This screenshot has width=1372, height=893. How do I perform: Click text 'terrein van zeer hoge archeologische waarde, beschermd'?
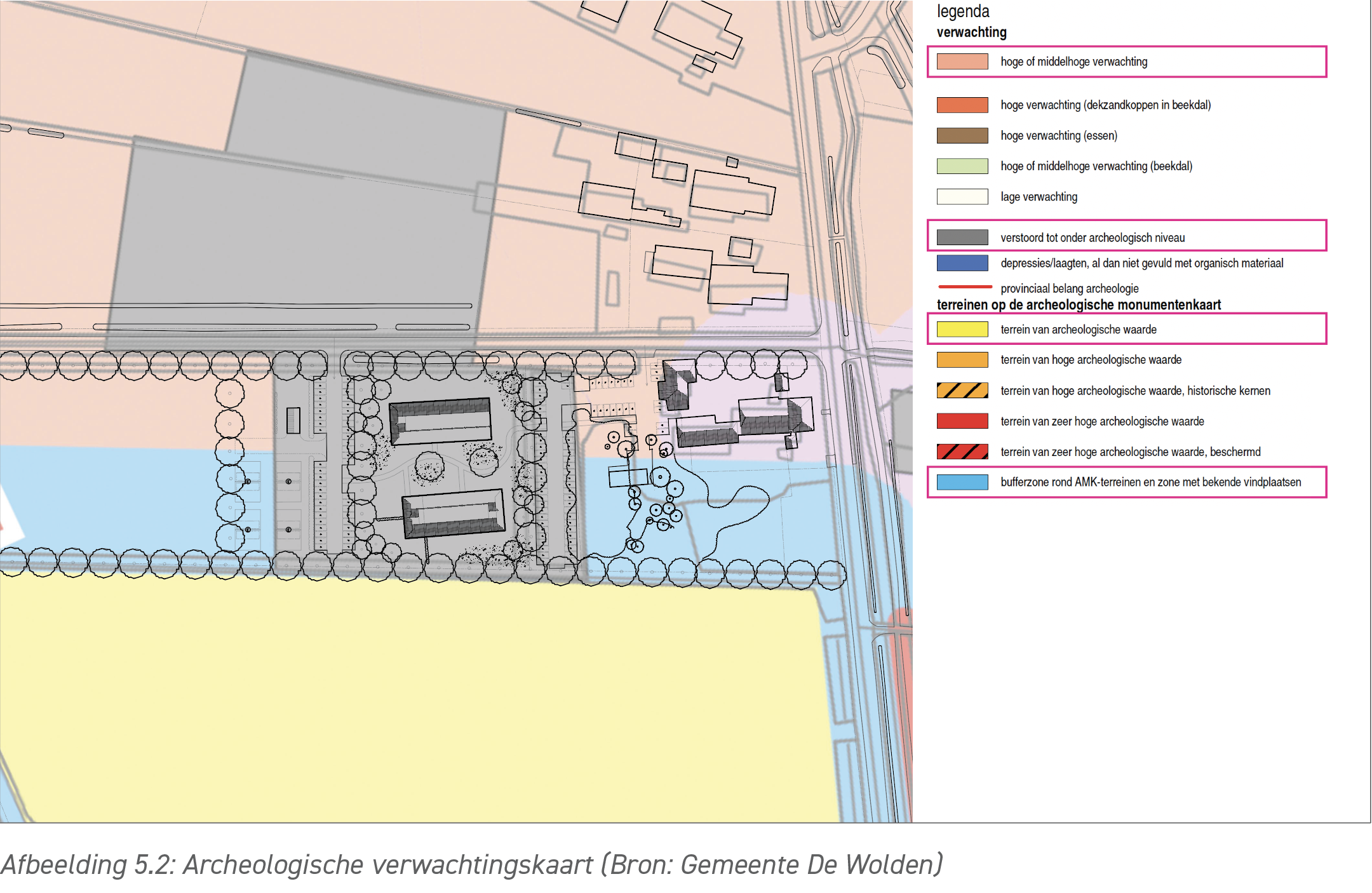(x=1131, y=452)
